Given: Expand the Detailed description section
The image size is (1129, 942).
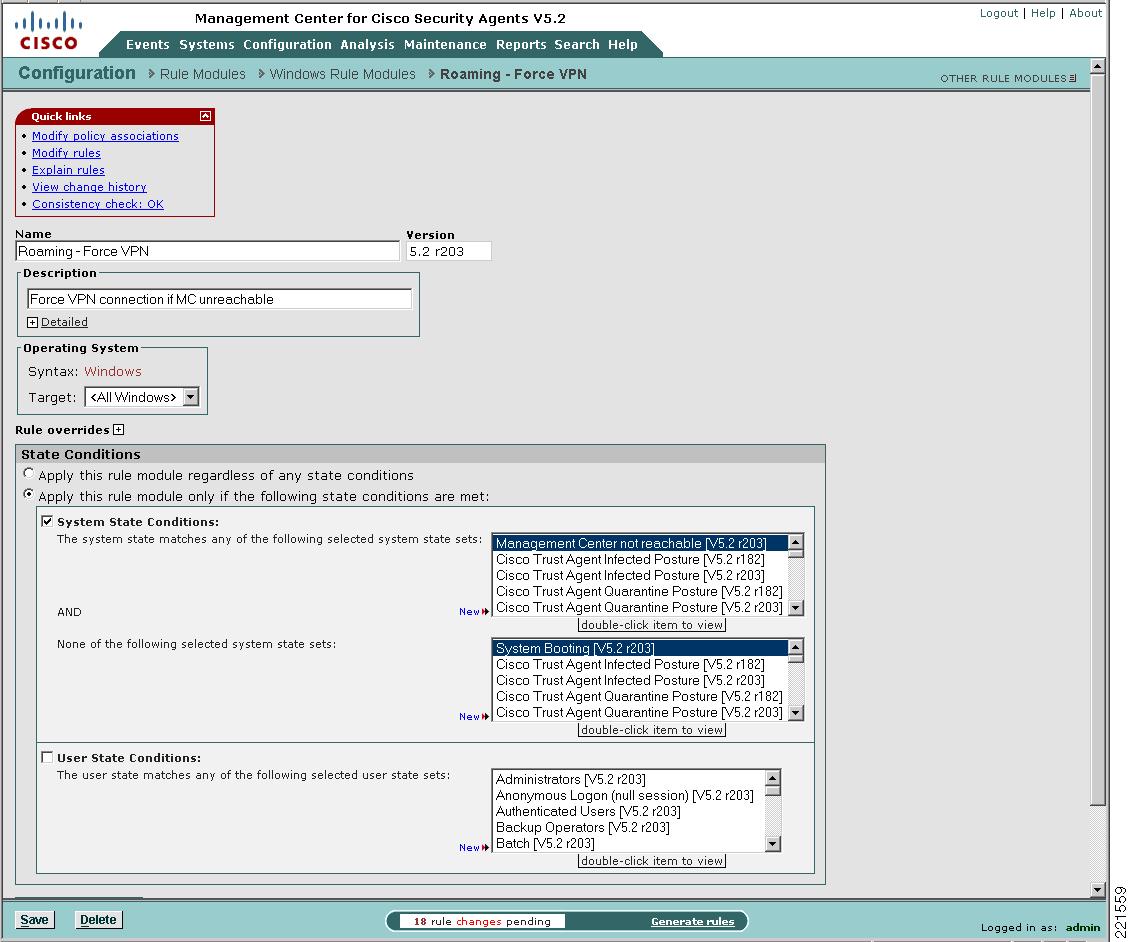Looking at the screenshot, I should coord(32,323).
